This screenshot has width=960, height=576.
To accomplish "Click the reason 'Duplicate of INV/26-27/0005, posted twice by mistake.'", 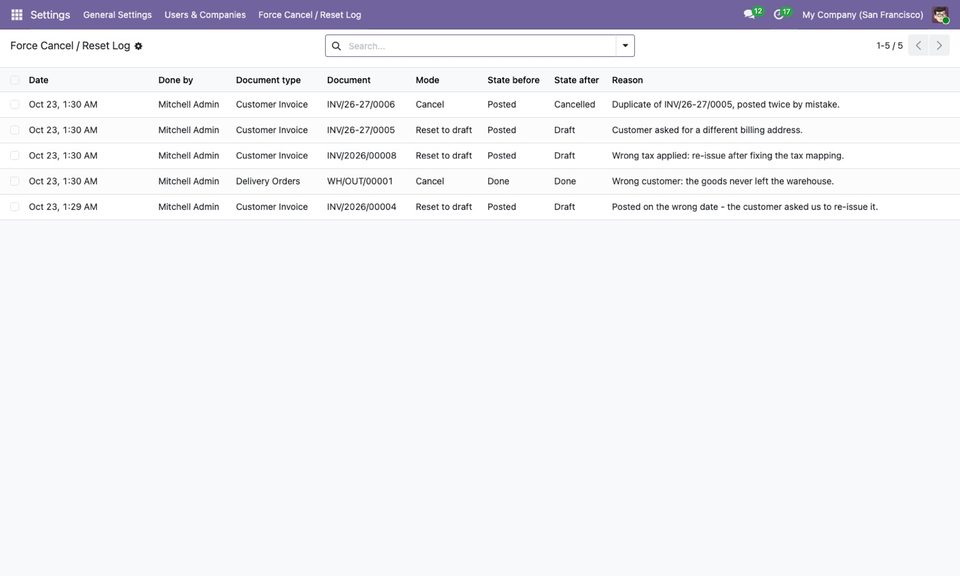I will pos(726,105).
